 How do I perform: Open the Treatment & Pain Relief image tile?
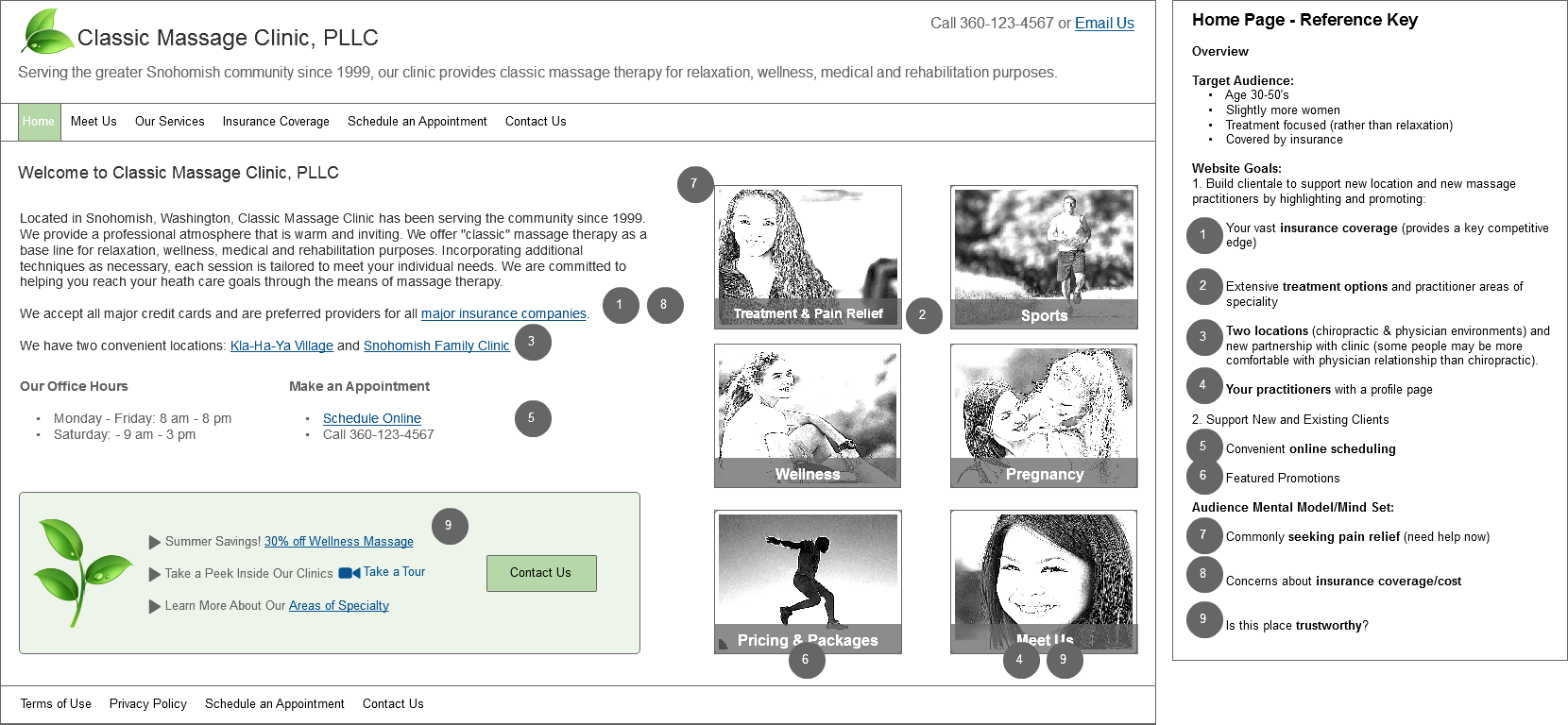click(x=808, y=256)
